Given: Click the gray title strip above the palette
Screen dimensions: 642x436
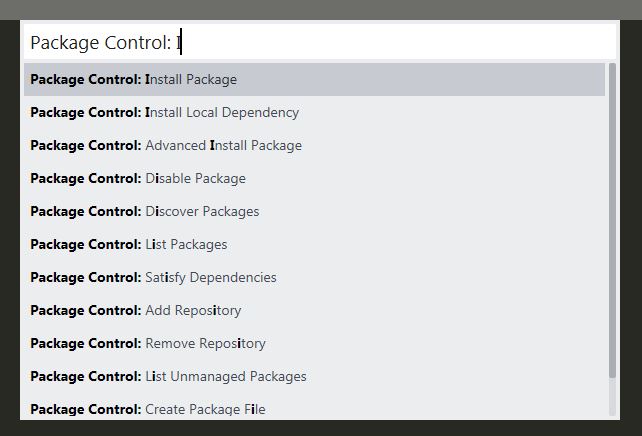Looking at the screenshot, I should tap(320, 9).
